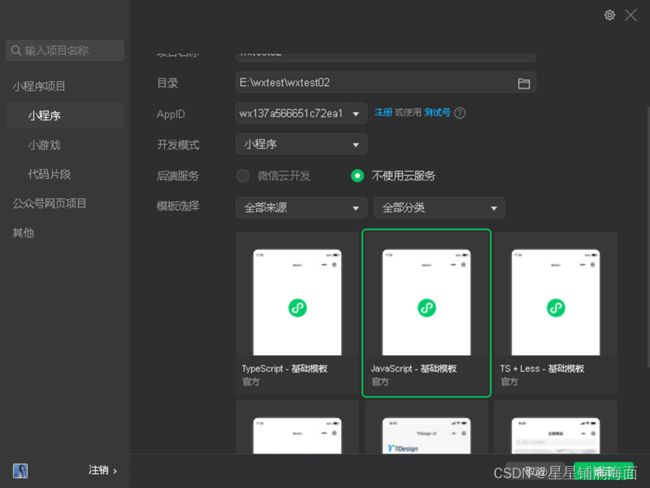This screenshot has width=650, height=488.
Task: Click the 'JavaScript - 基础模板' label text
Action: click(x=414, y=368)
